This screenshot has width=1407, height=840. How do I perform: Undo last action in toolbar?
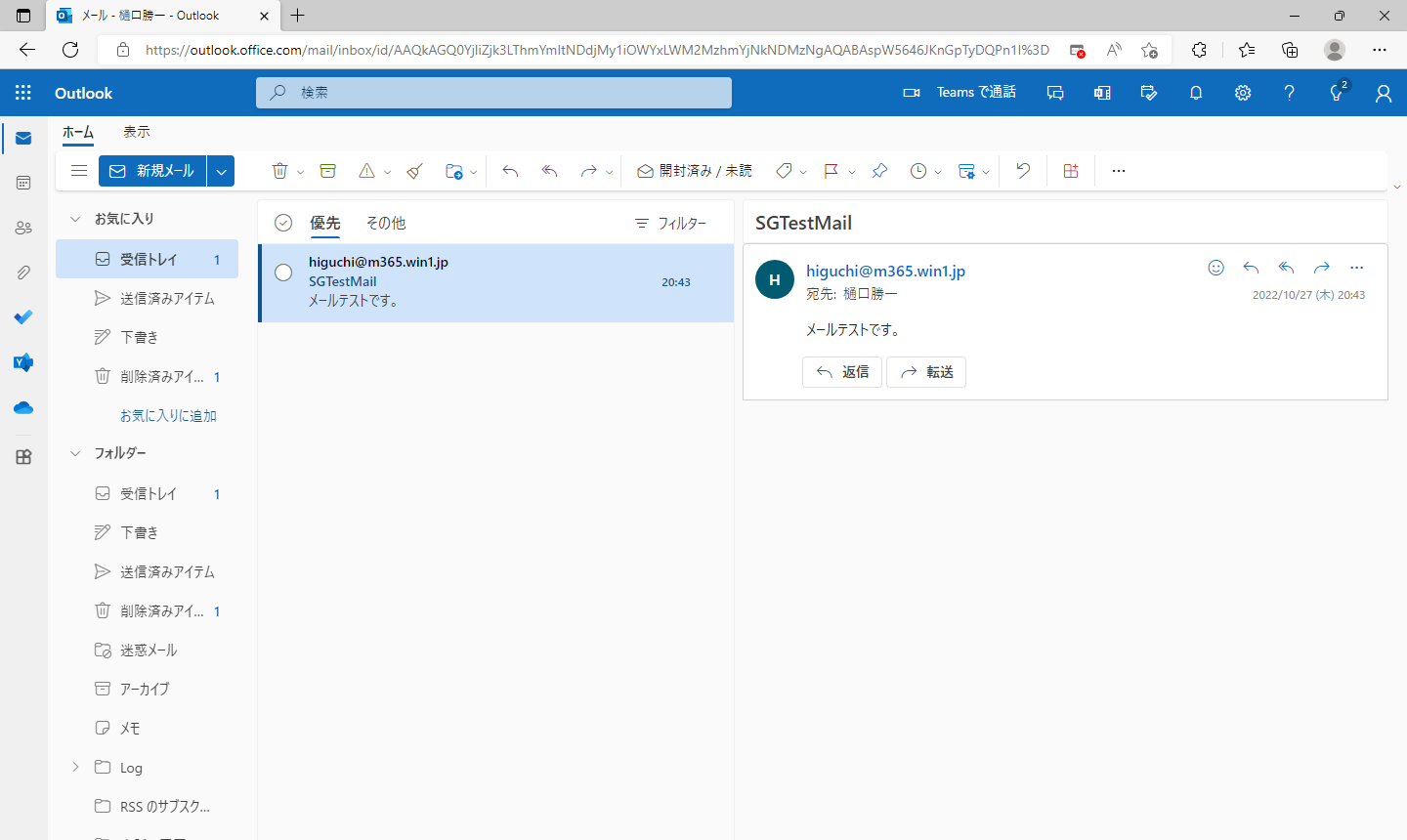(1023, 171)
